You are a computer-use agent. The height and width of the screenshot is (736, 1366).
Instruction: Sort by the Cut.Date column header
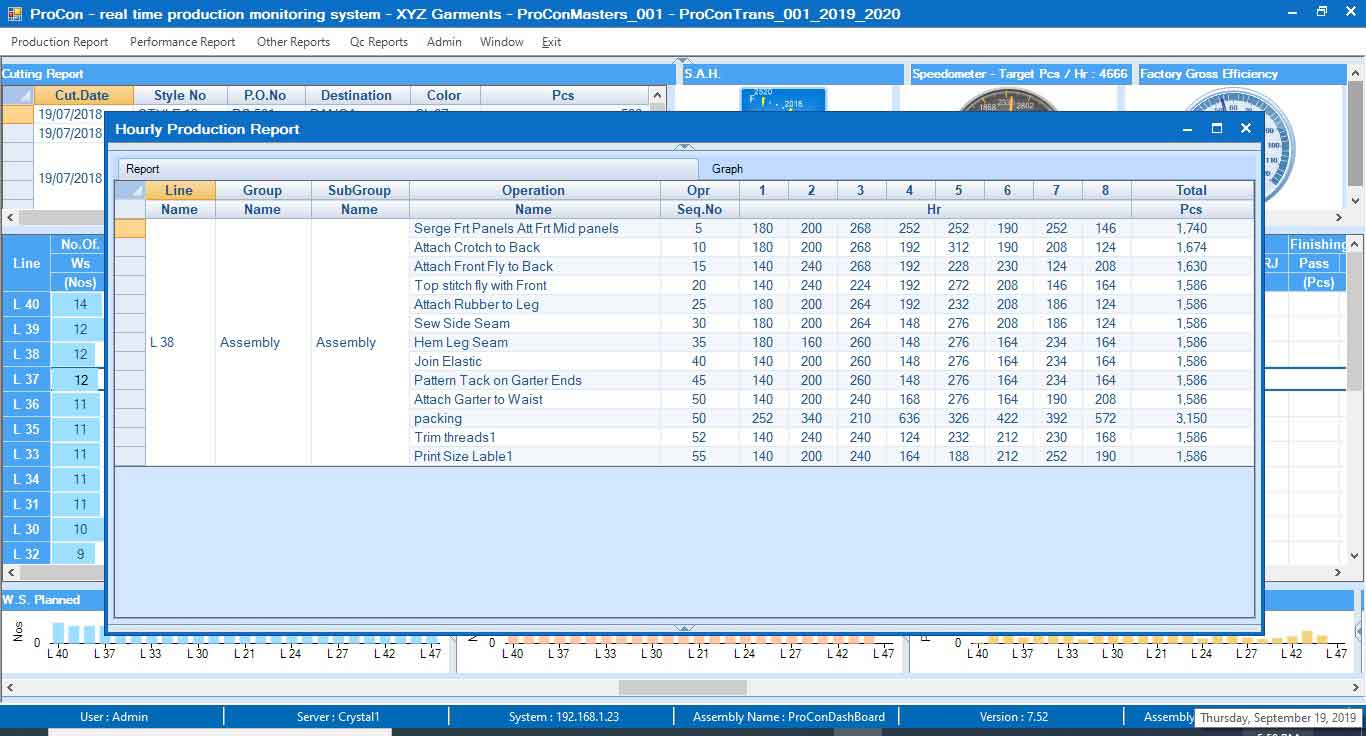click(84, 95)
